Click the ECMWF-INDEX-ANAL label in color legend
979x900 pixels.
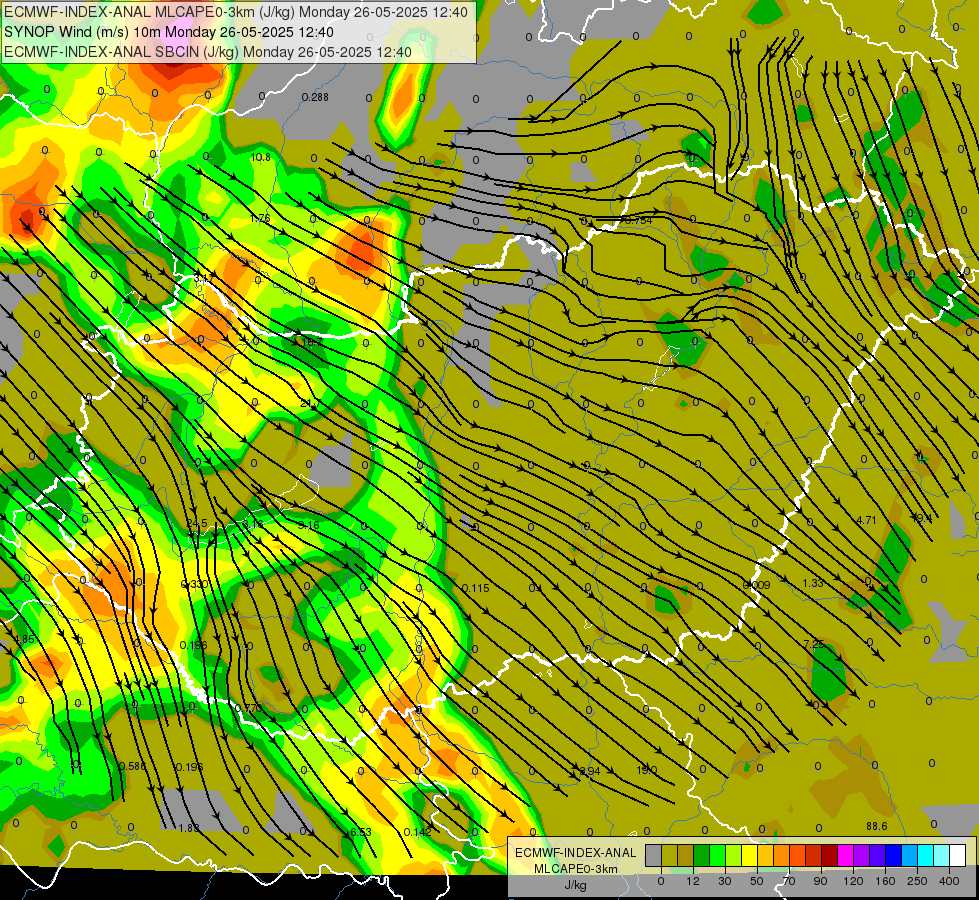pyautogui.click(x=575, y=853)
